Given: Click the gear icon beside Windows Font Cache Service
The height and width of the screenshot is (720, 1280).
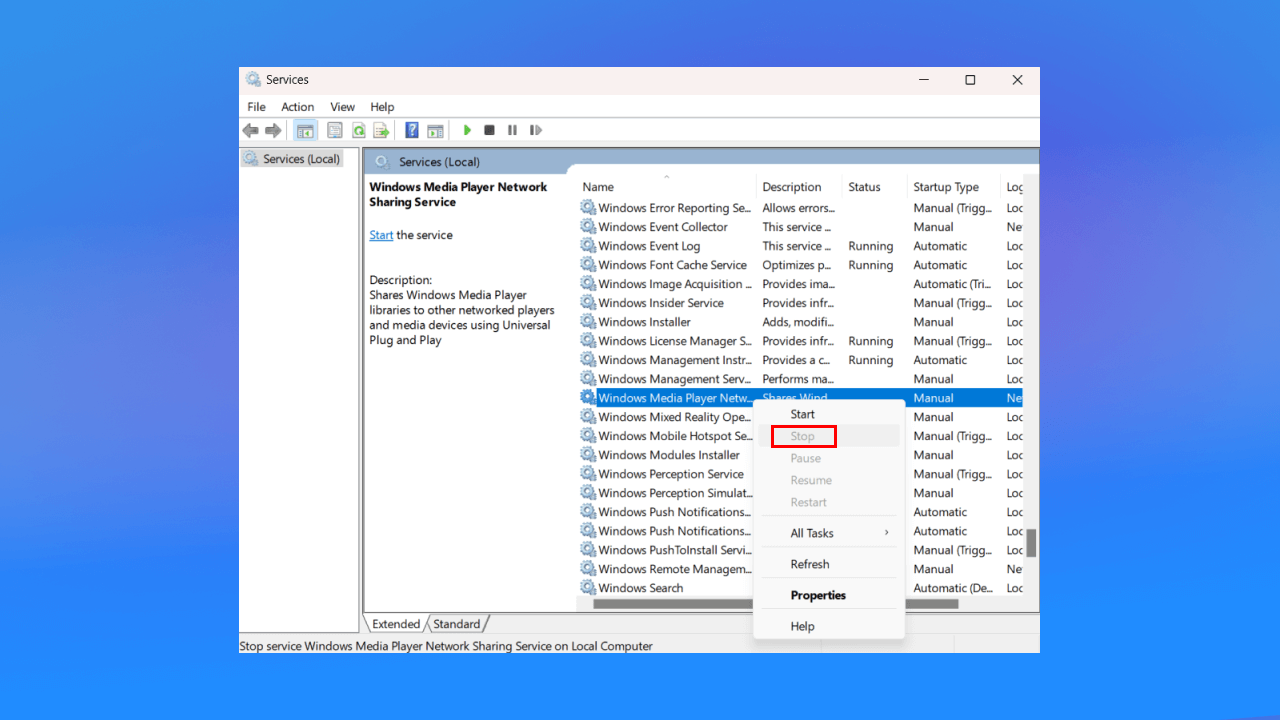Looking at the screenshot, I should tap(588, 265).
